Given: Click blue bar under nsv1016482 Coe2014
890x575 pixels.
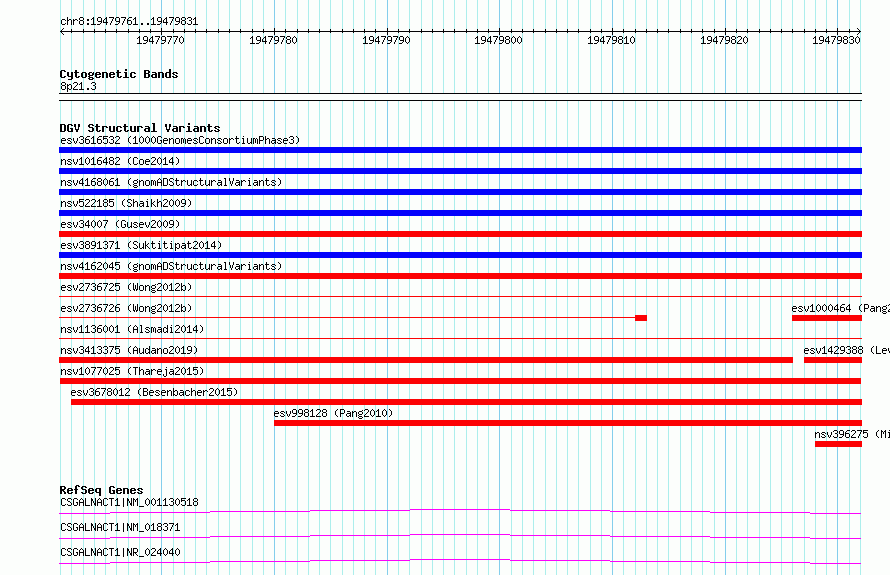Looking at the screenshot, I should coord(460,171).
